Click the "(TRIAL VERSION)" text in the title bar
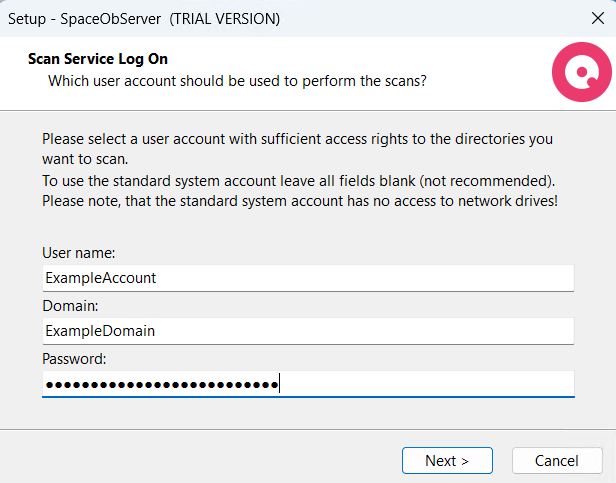The width and height of the screenshot is (616, 483). tap(227, 18)
